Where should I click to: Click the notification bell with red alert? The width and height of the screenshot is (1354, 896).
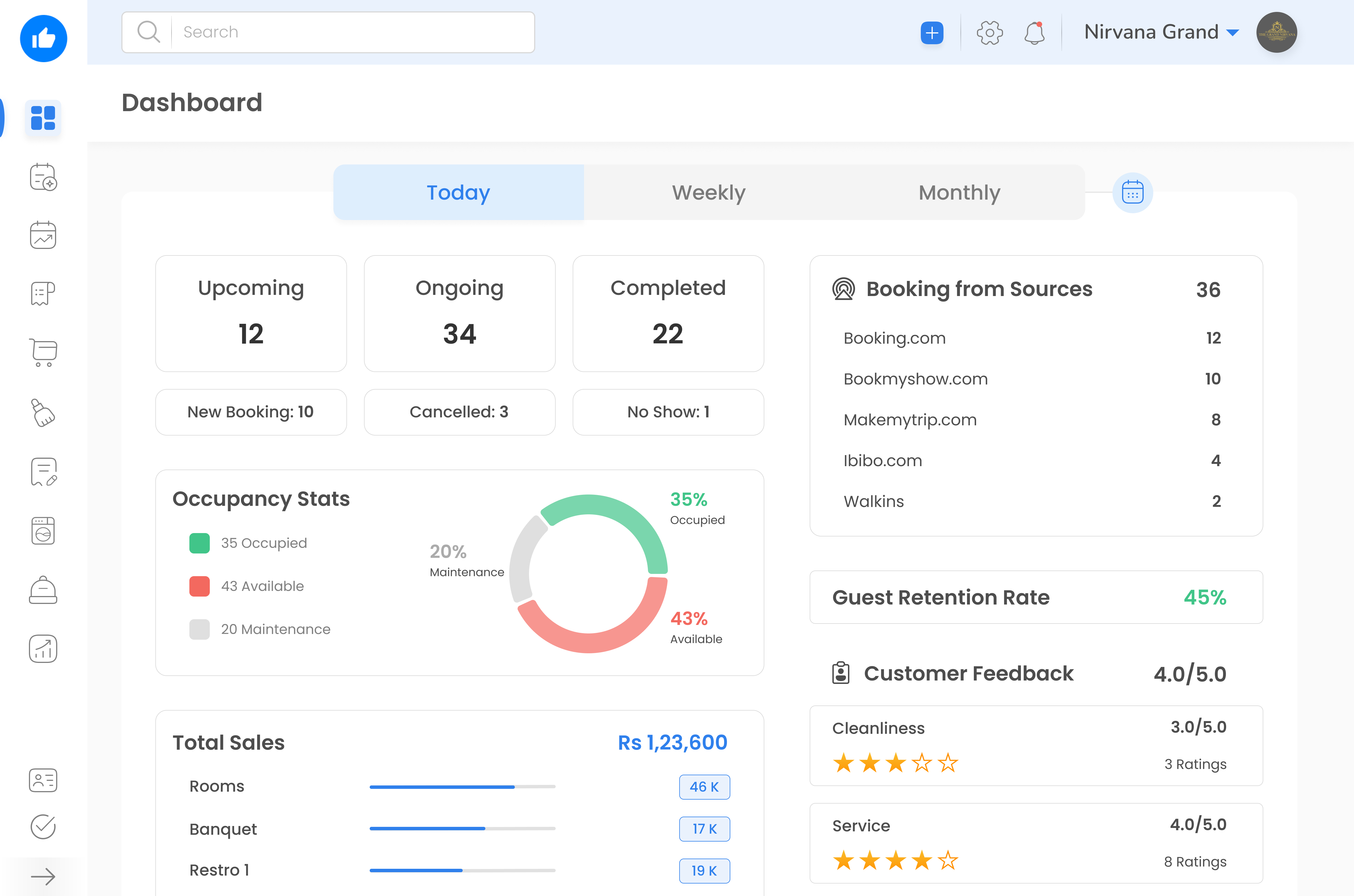coord(1035,33)
